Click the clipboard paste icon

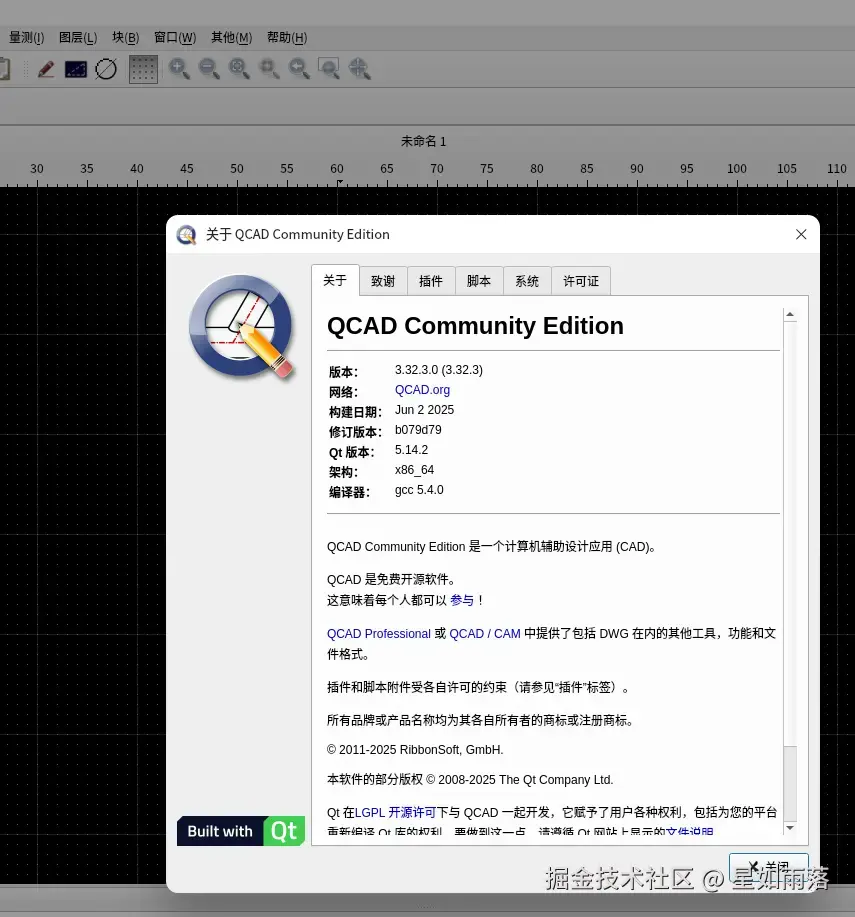tap(4, 68)
